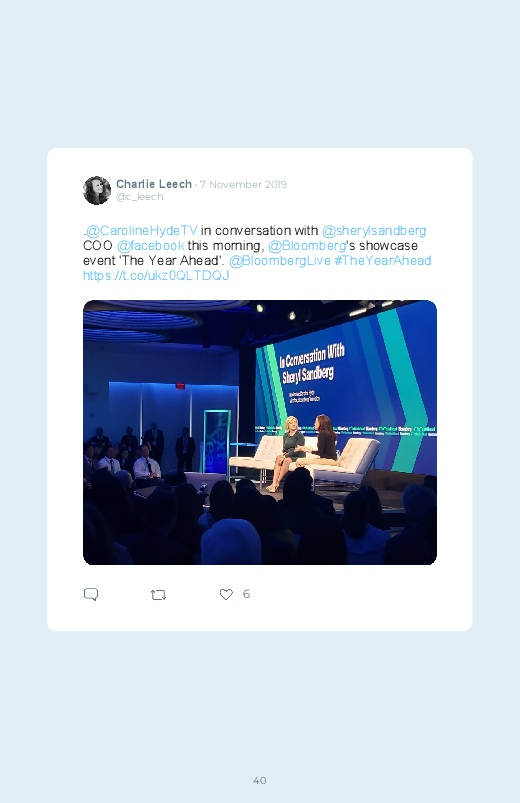
Task: Open the @c_leech handle
Action: [x=139, y=197]
